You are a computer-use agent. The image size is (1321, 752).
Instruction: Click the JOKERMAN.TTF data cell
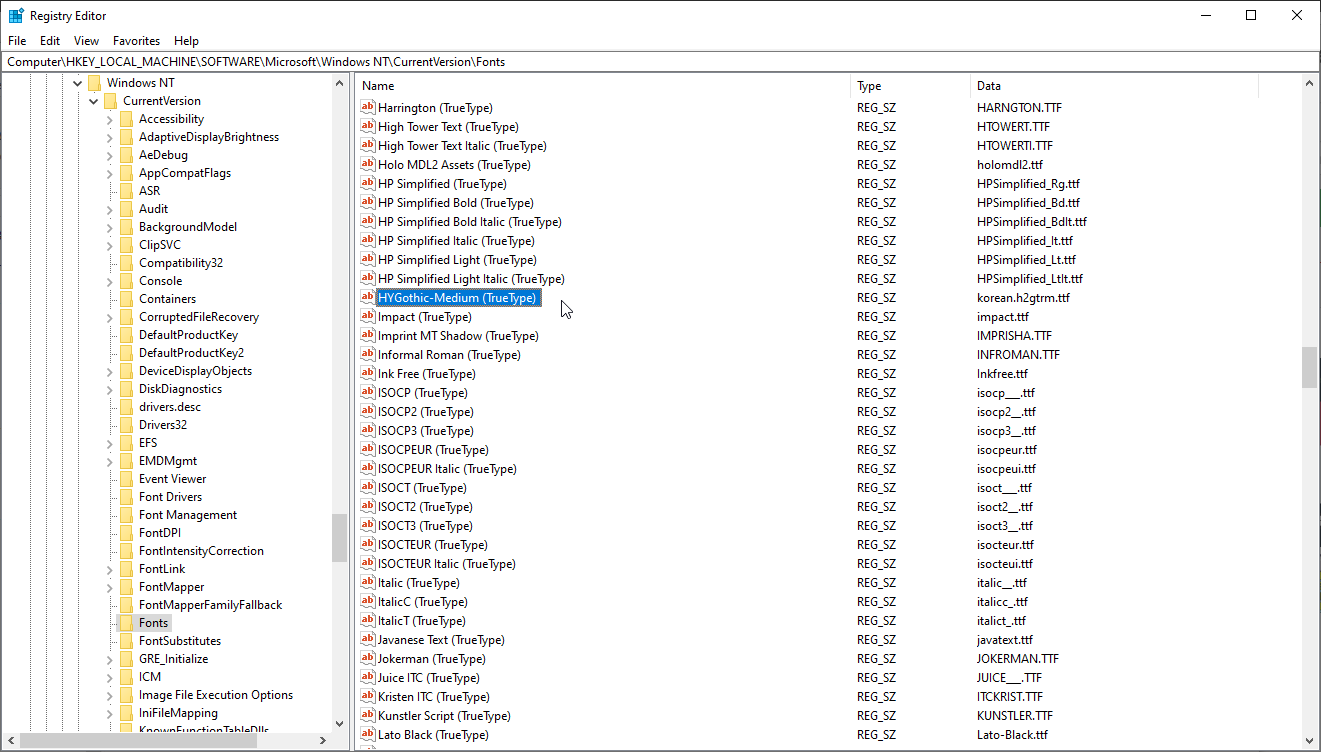(x=1018, y=658)
